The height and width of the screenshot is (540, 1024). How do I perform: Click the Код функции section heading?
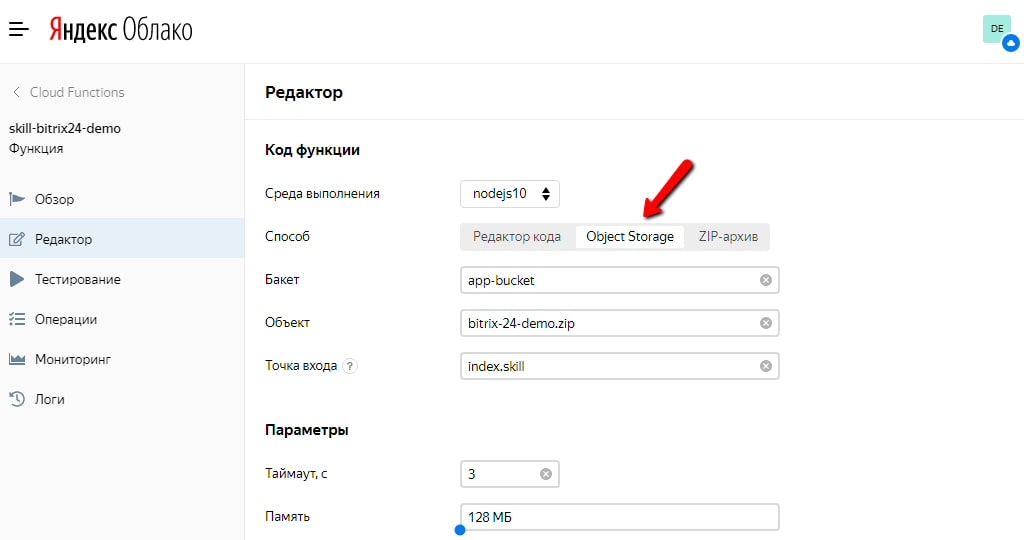pos(312,150)
